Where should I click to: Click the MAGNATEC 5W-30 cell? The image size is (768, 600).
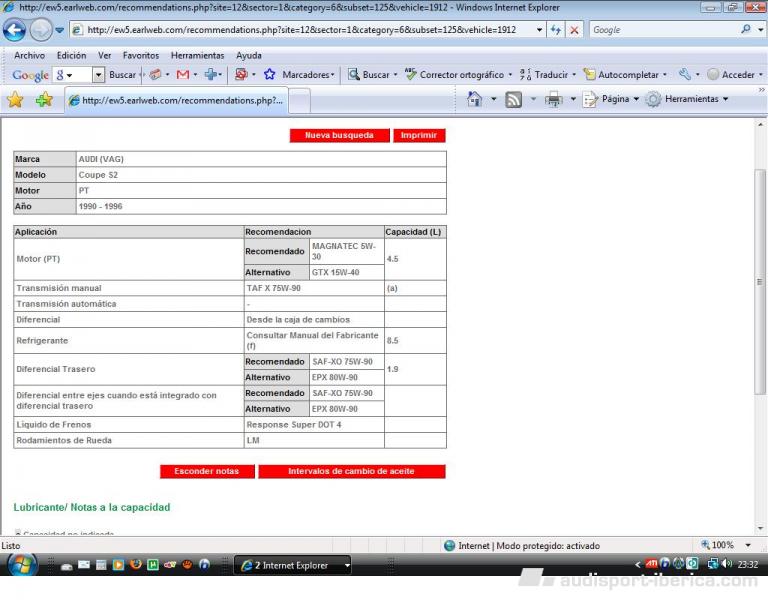point(347,251)
